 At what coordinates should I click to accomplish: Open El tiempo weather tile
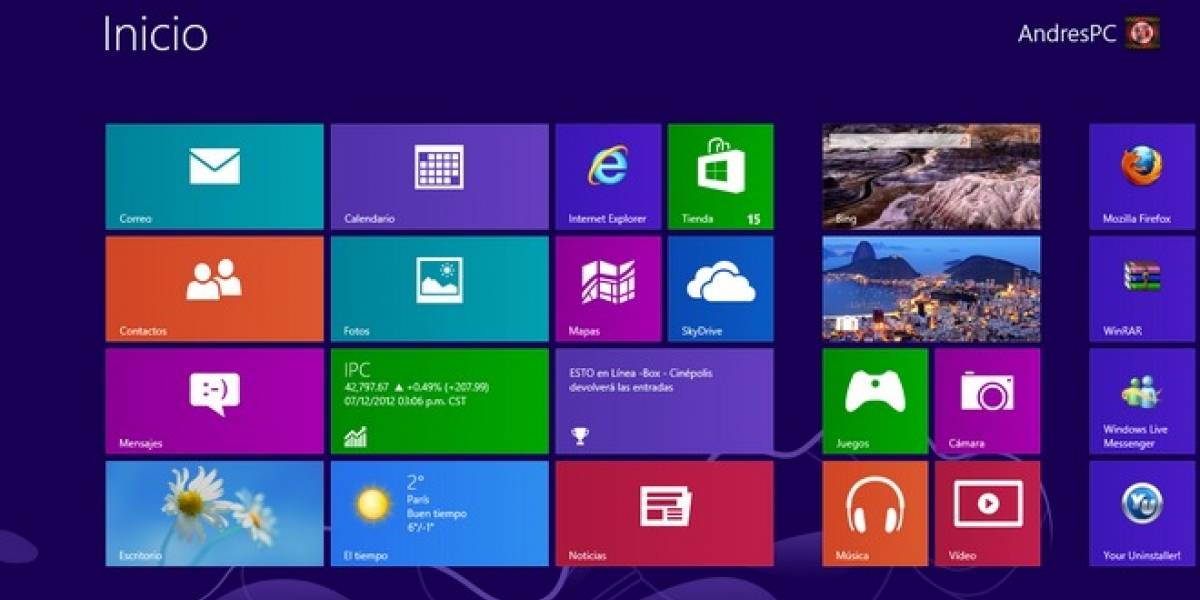[x=440, y=513]
